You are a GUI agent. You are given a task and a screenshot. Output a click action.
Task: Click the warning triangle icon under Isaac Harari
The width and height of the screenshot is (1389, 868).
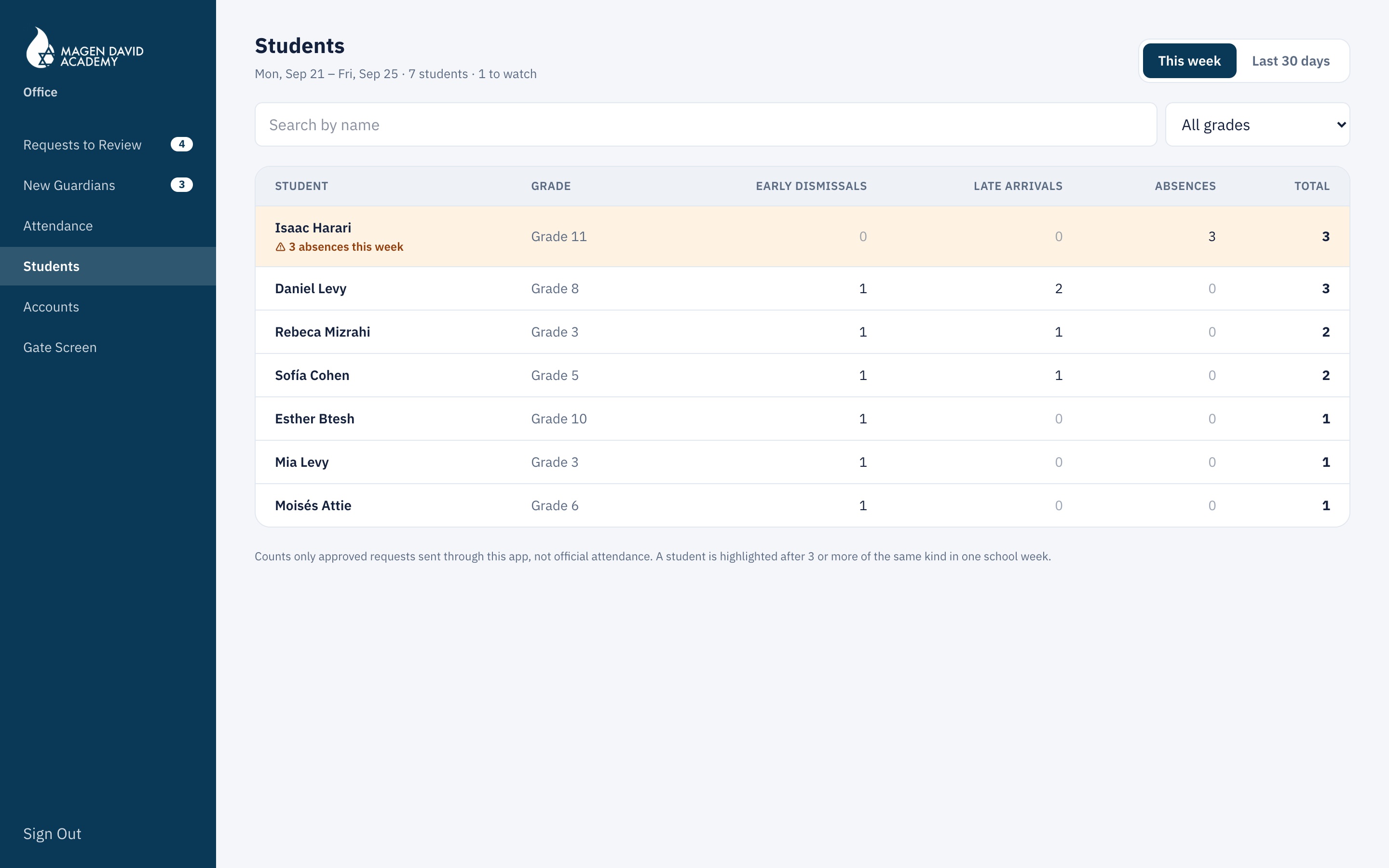280,247
